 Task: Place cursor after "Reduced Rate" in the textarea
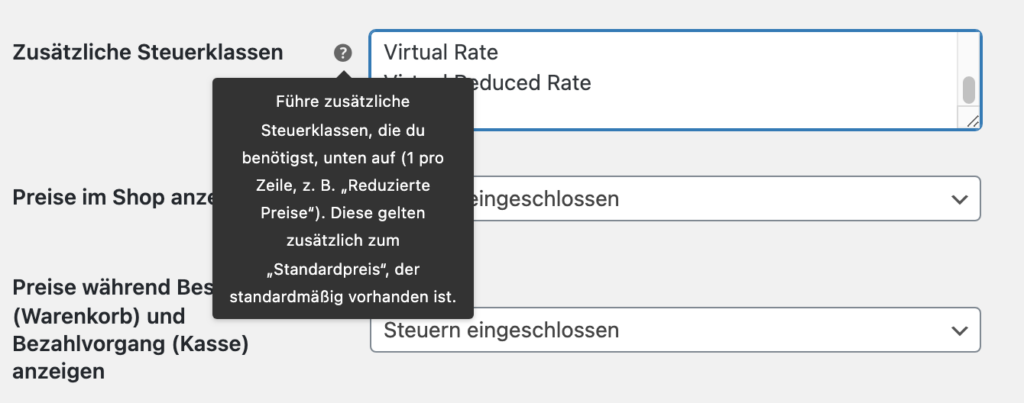click(592, 83)
